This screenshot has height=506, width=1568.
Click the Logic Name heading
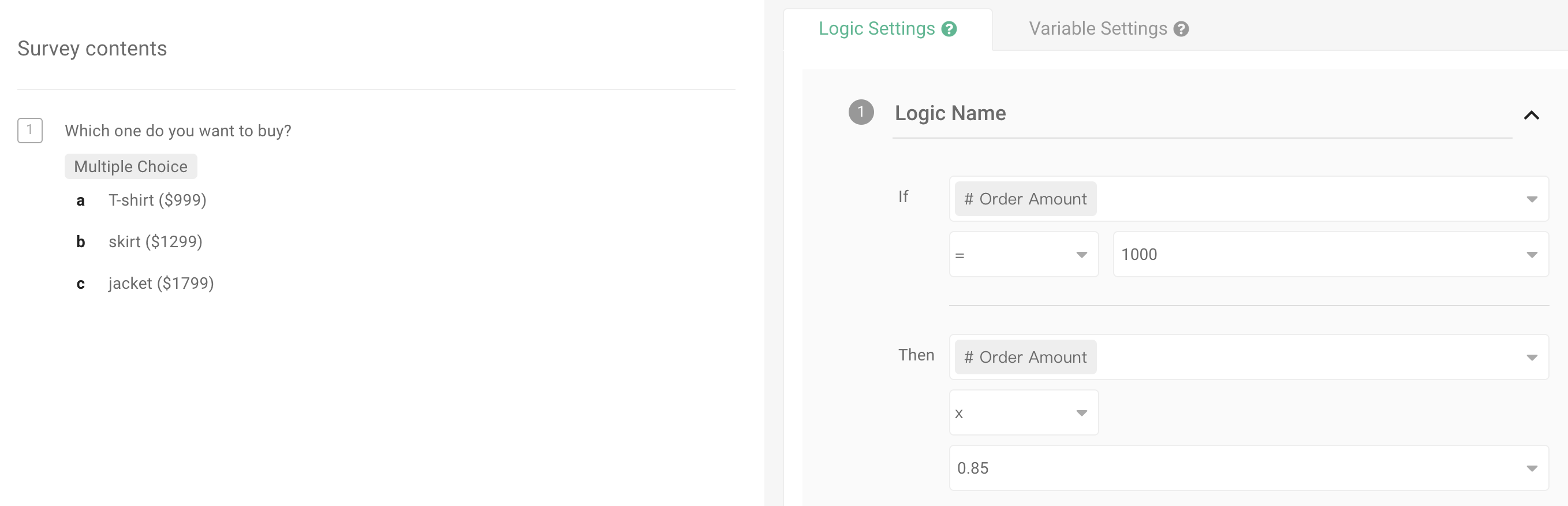[x=950, y=113]
